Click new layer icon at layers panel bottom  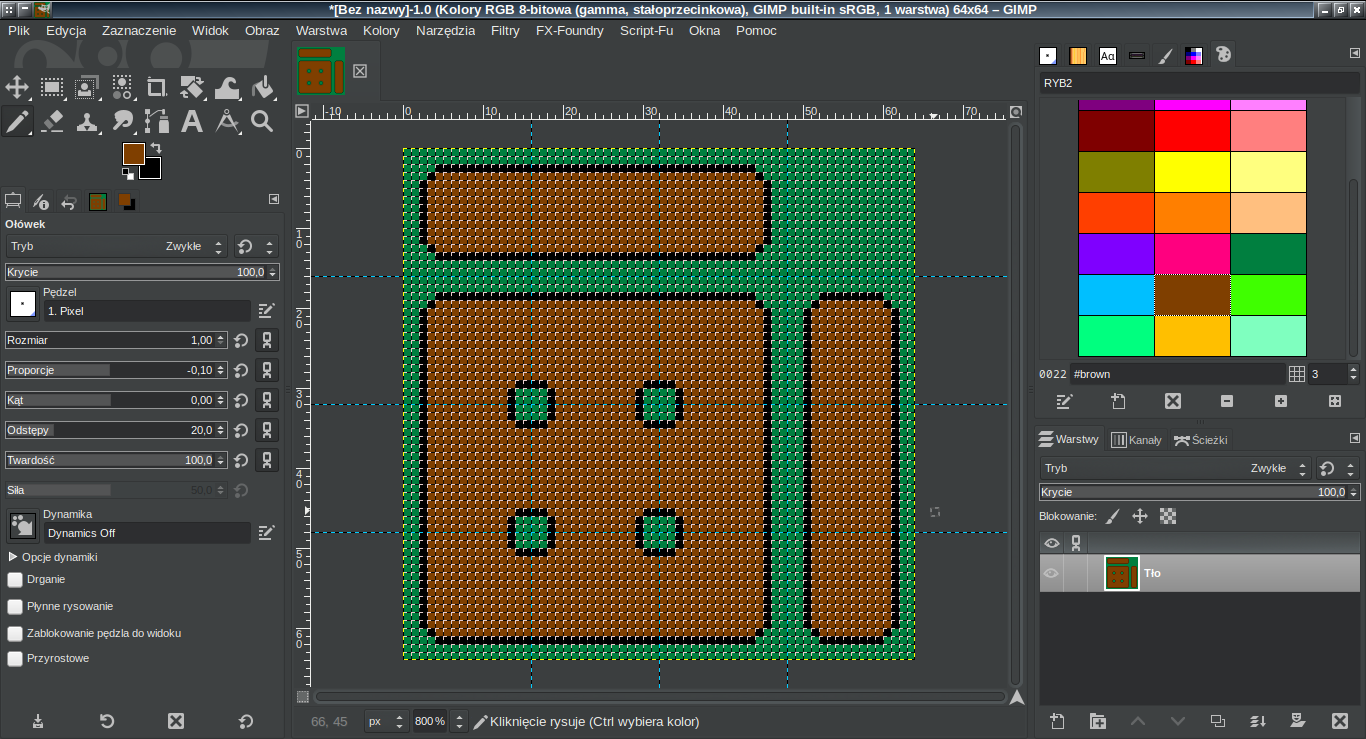point(1057,721)
